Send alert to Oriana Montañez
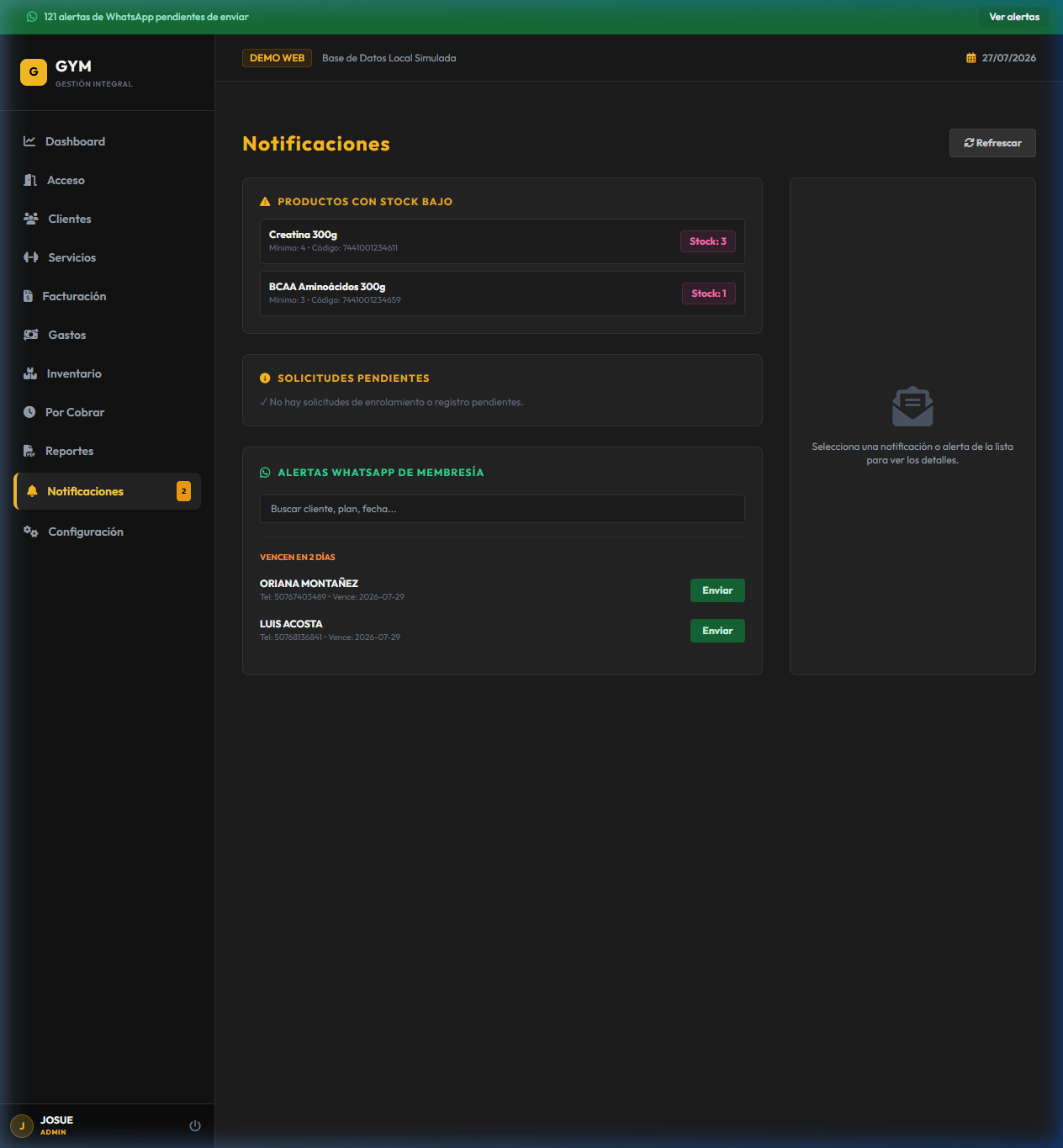The width and height of the screenshot is (1063, 1148). tap(717, 590)
